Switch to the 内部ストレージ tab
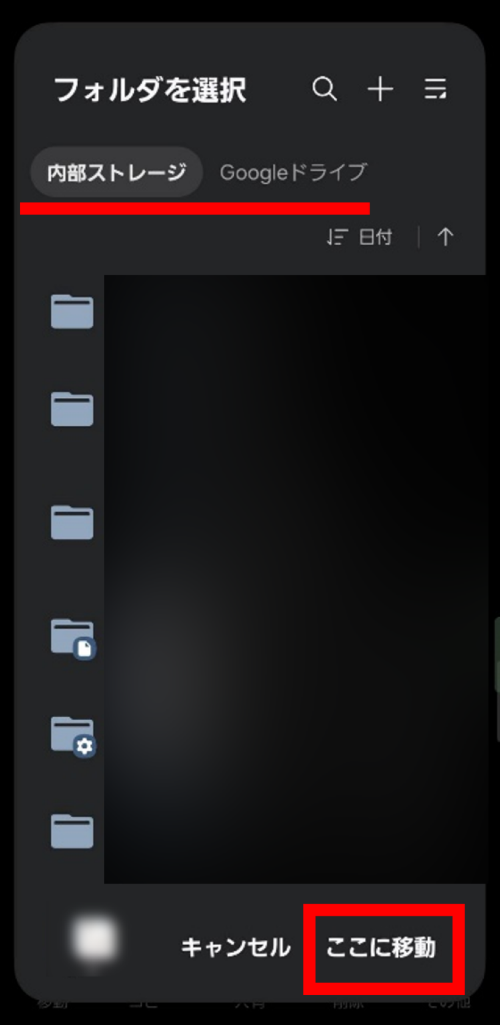The image size is (500, 1025). click(116, 173)
